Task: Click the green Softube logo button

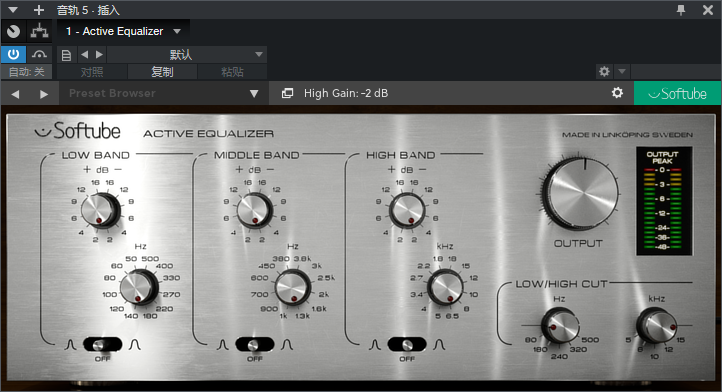Action: click(x=677, y=94)
